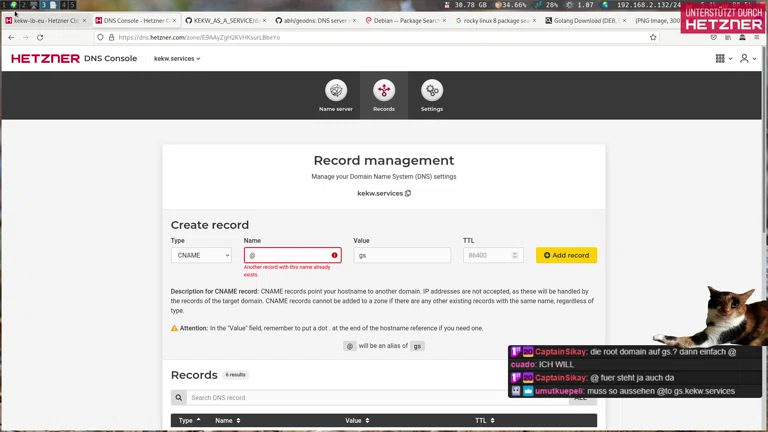This screenshot has height=432, width=768.
Task: Click the TTL input field
Action: (493, 255)
